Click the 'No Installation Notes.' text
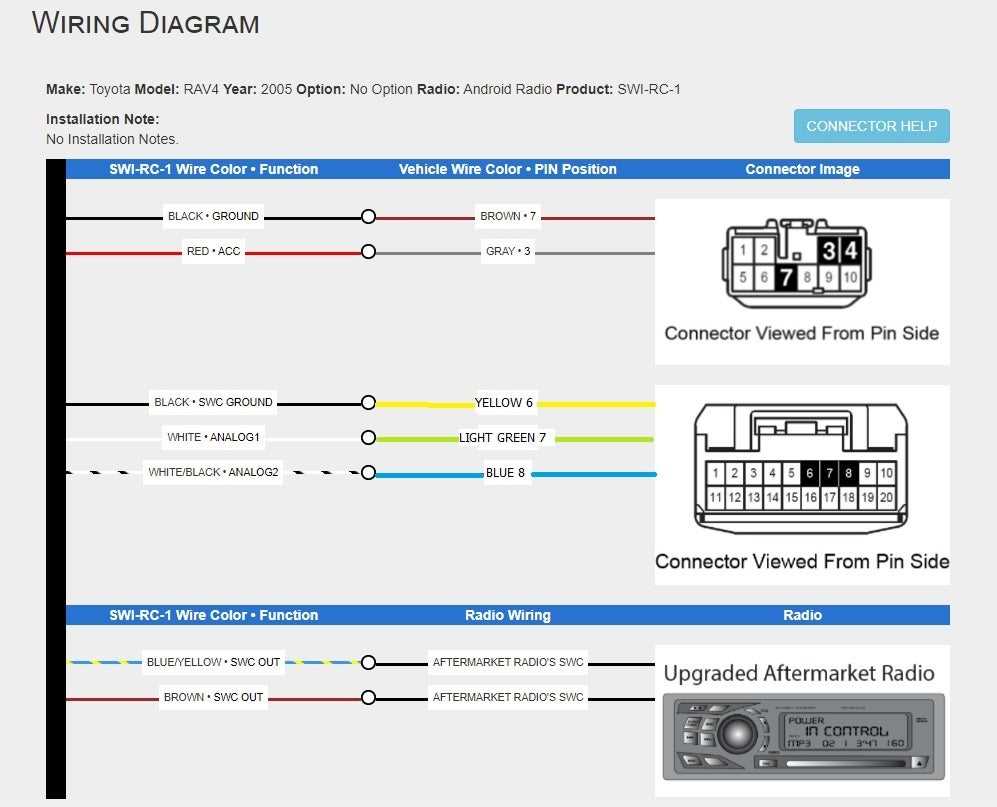 (x=112, y=139)
